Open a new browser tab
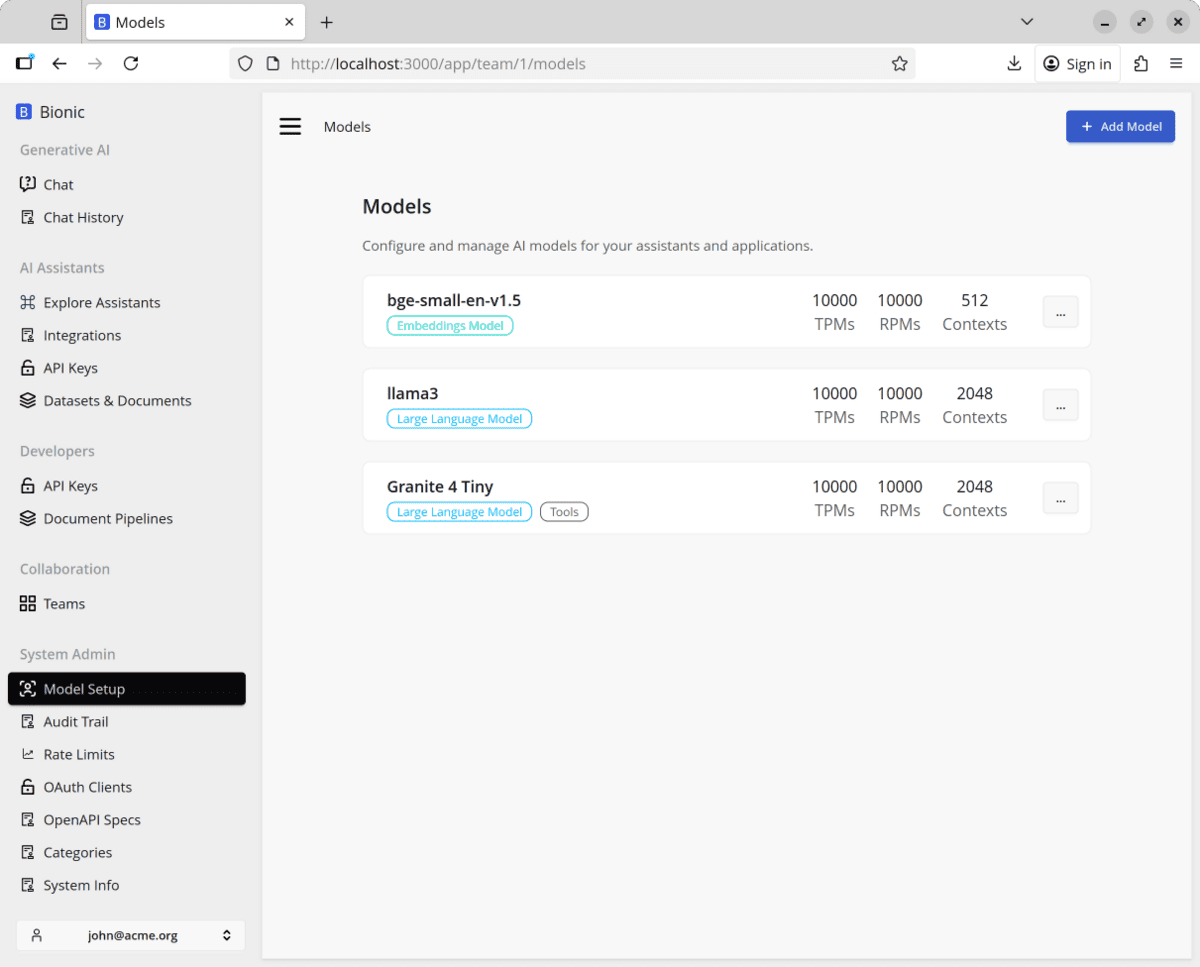1200x967 pixels. (x=326, y=22)
